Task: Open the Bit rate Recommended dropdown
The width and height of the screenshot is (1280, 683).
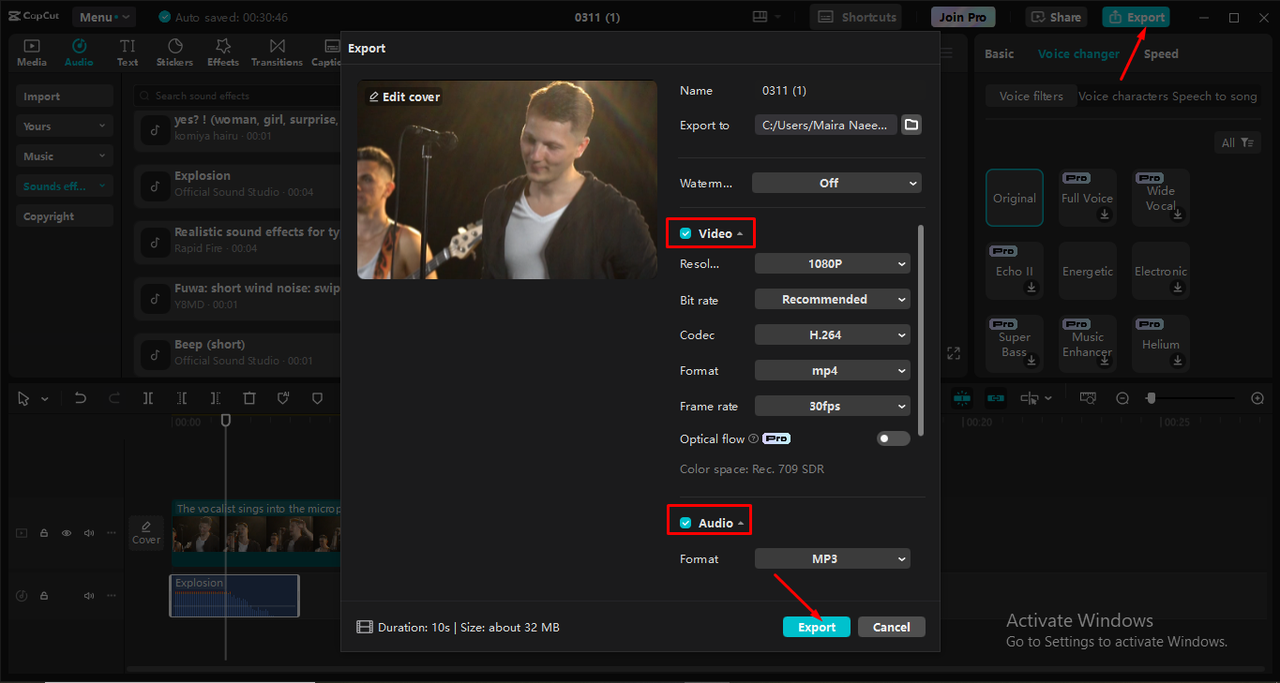Action: tap(832, 299)
